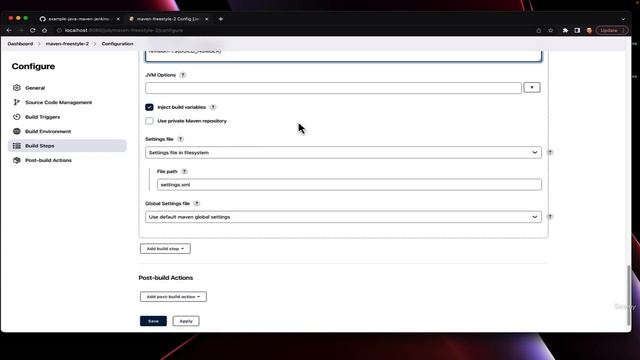The height and width of the screenshot is (360, 640).
Task: Enable Use private Maven repository
Action: [149, 121]
